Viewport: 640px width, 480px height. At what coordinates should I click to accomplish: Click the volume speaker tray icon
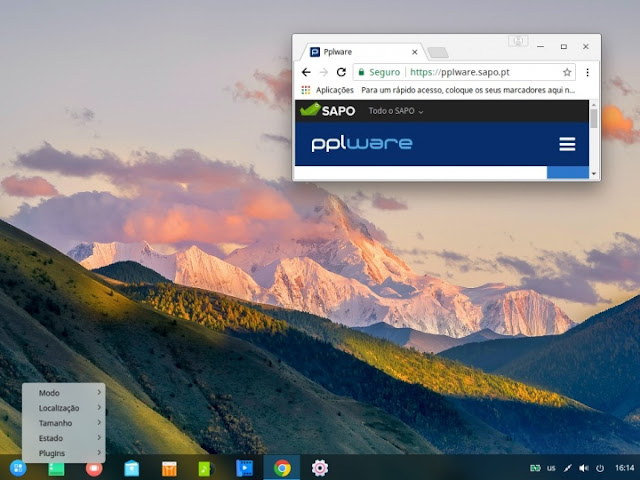click(584, 468)
